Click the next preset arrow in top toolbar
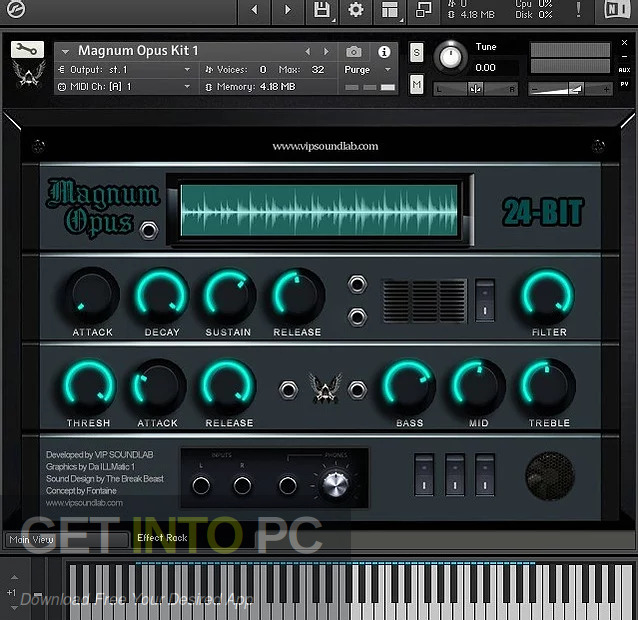 coord(288,9)
